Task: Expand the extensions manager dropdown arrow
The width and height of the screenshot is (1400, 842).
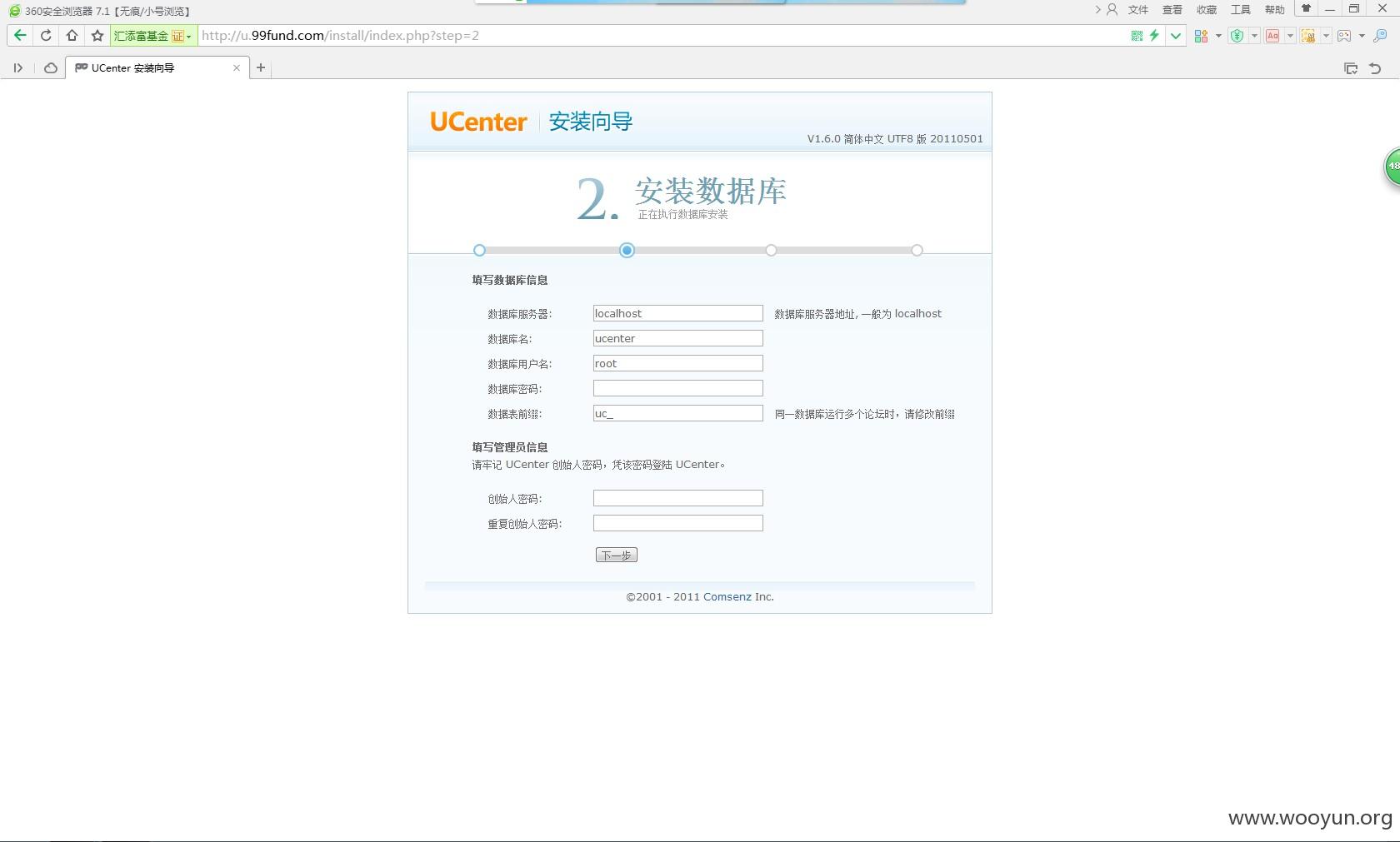Action: pyautogui.click(x=1218, y=36)
